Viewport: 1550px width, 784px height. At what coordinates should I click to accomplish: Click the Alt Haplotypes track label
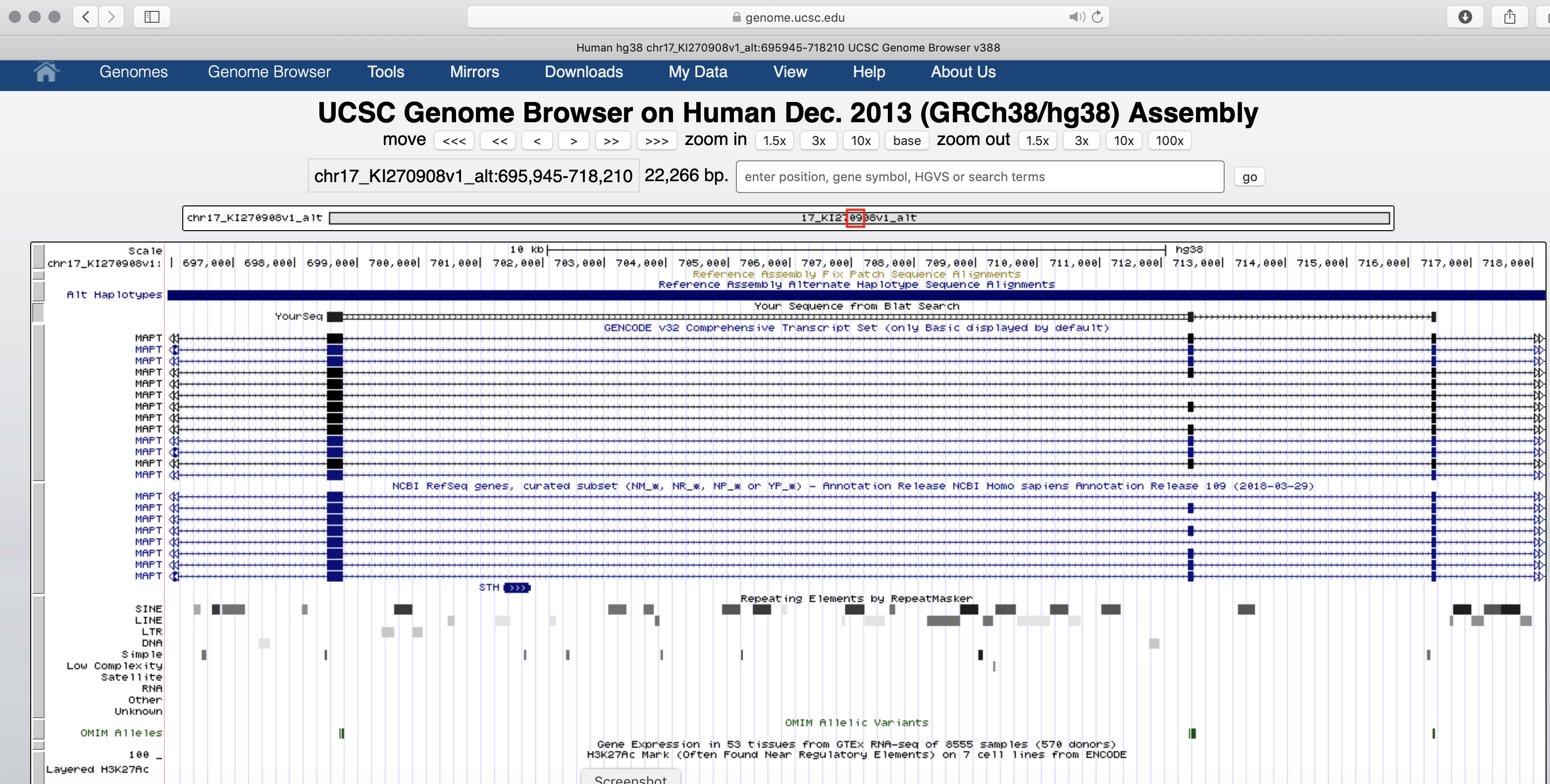(x=114, y=294)
